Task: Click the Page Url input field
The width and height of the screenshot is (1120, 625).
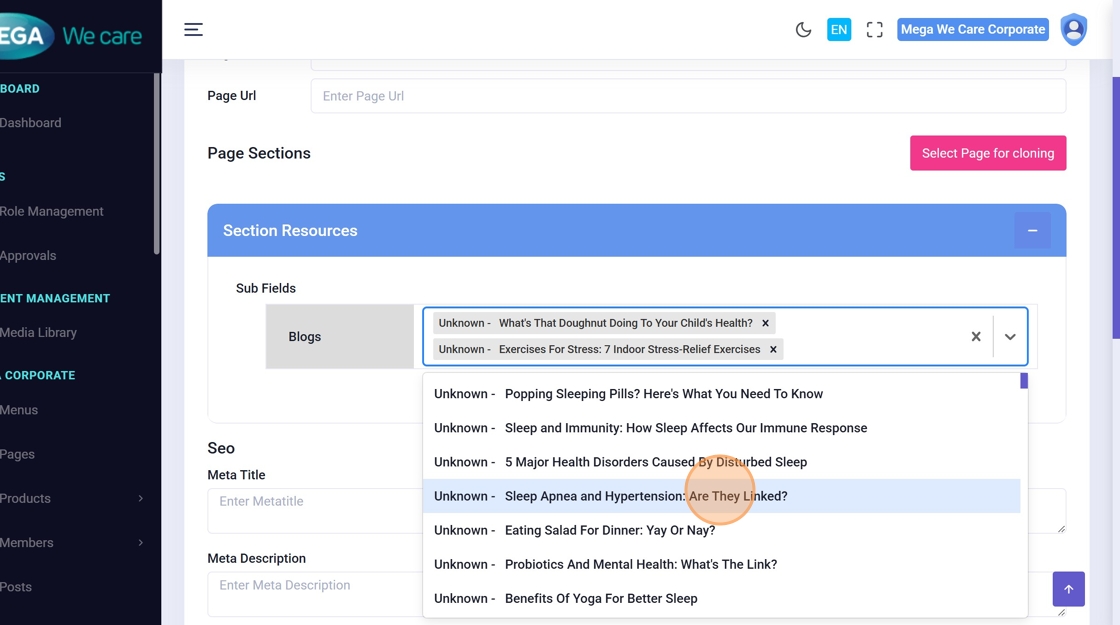Action: pos(687,96)
